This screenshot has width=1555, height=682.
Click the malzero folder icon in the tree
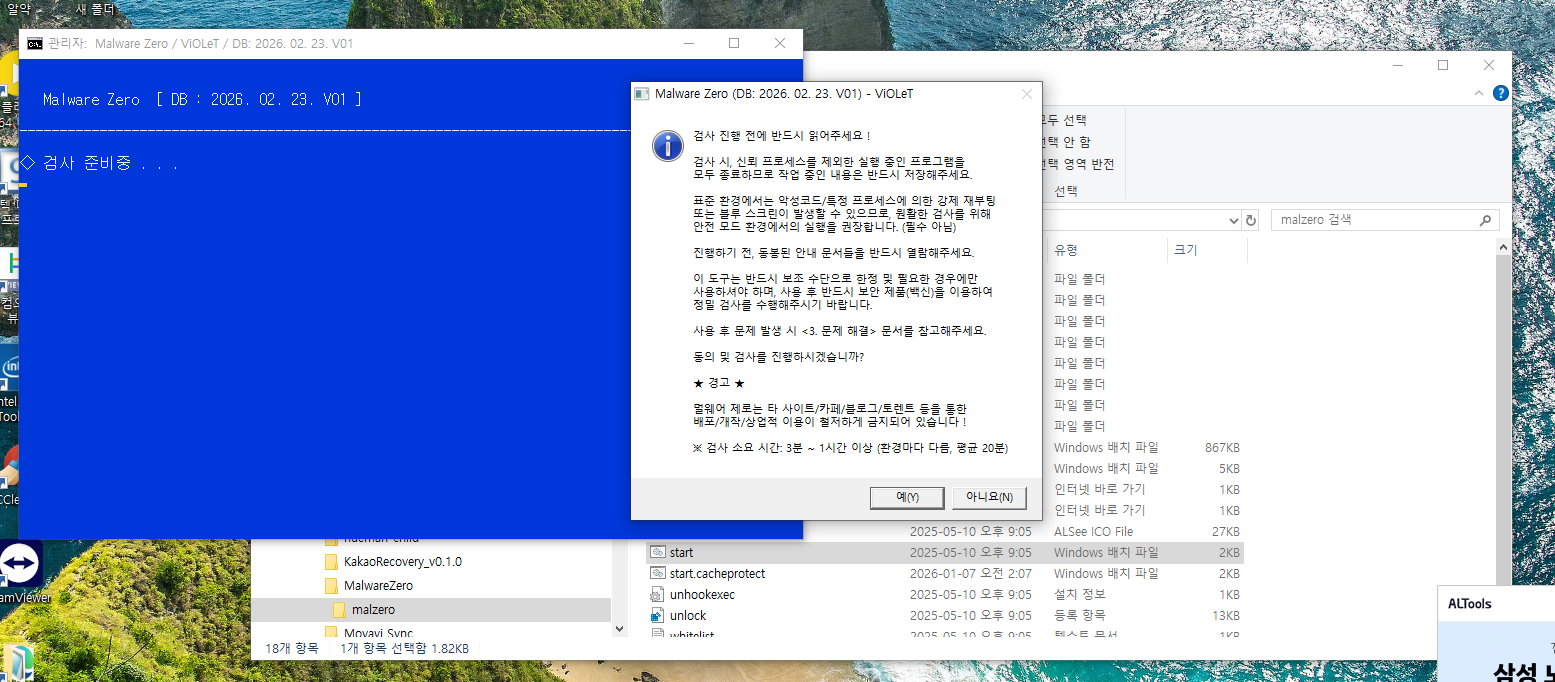pyautogui.click(x=339, y=609)
